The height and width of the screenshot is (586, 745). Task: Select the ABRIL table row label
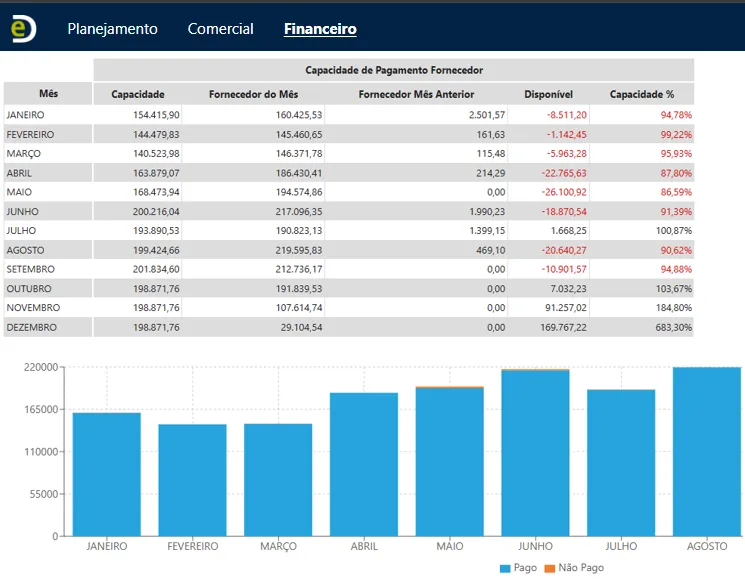(x=19, y=173)
